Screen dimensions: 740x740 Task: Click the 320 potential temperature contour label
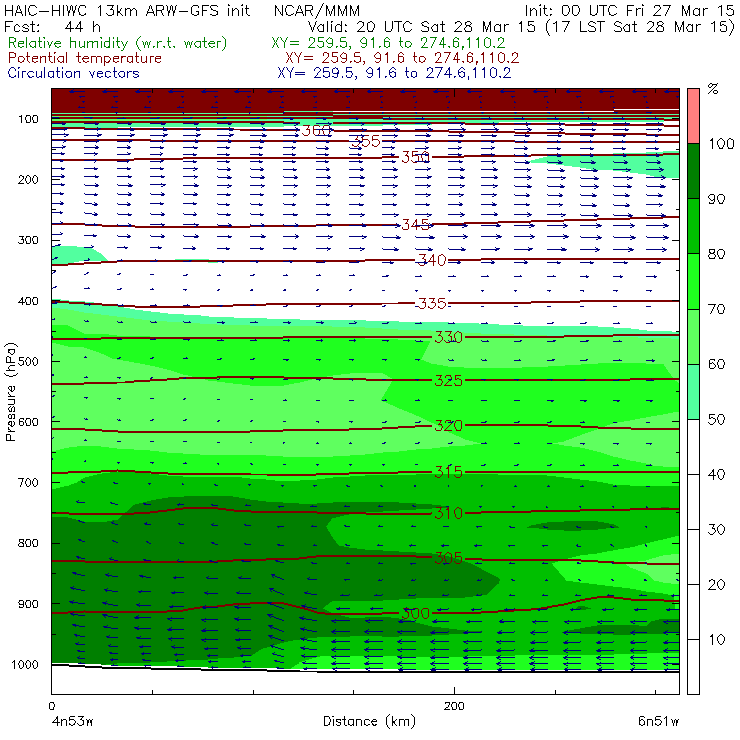coord(448,426)
